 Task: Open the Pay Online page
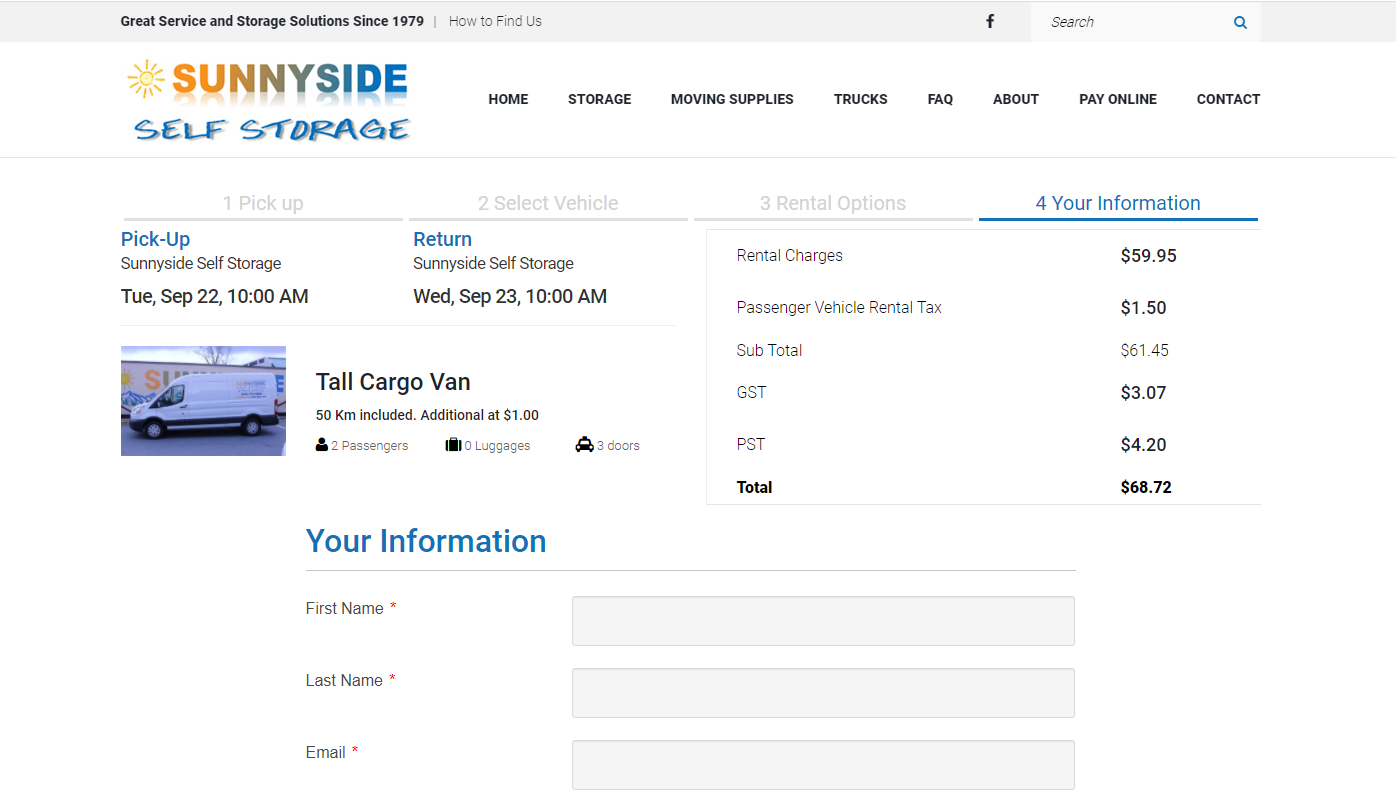point(1118,99)
